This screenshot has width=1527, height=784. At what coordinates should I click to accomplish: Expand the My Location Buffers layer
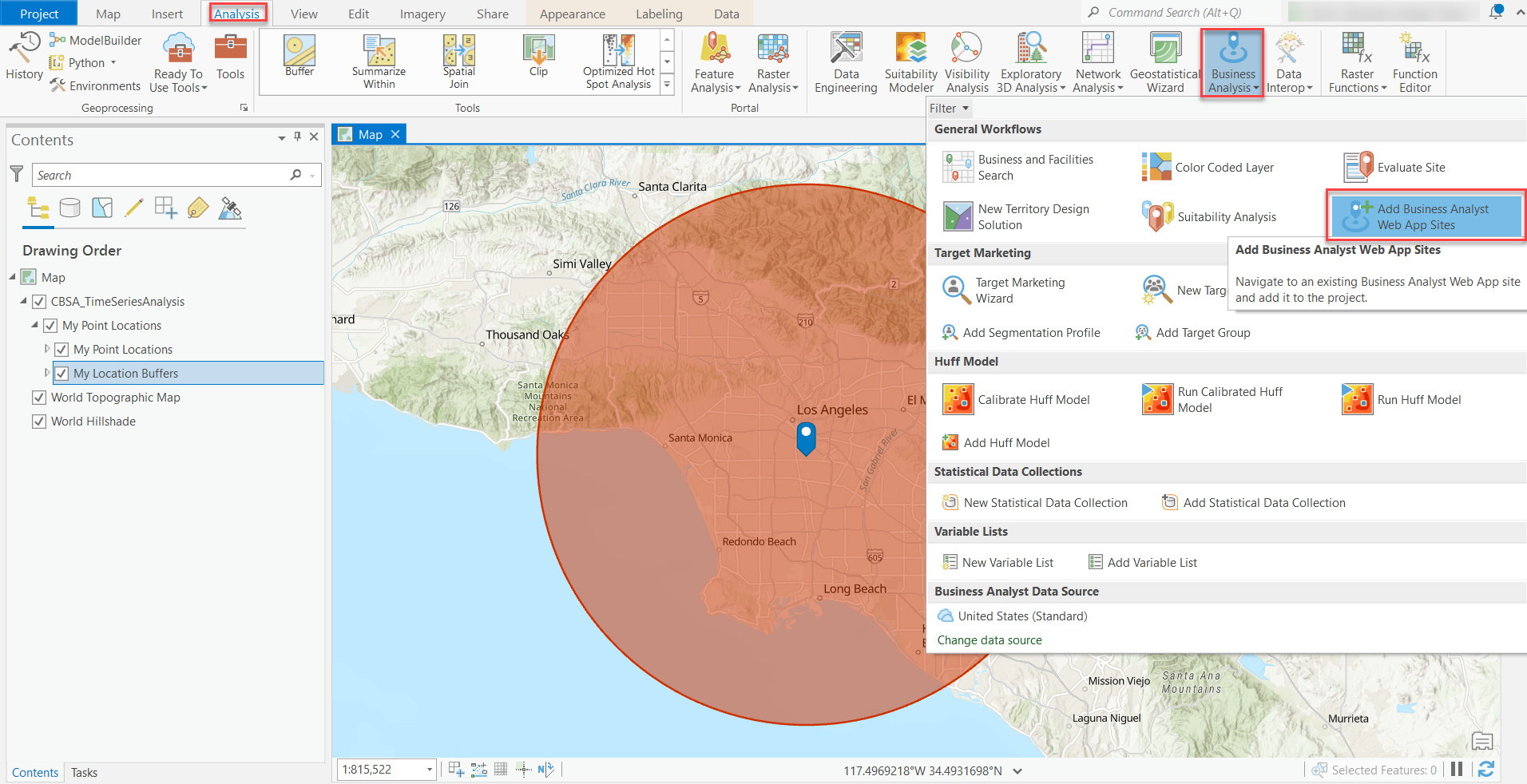click(46, 372)
